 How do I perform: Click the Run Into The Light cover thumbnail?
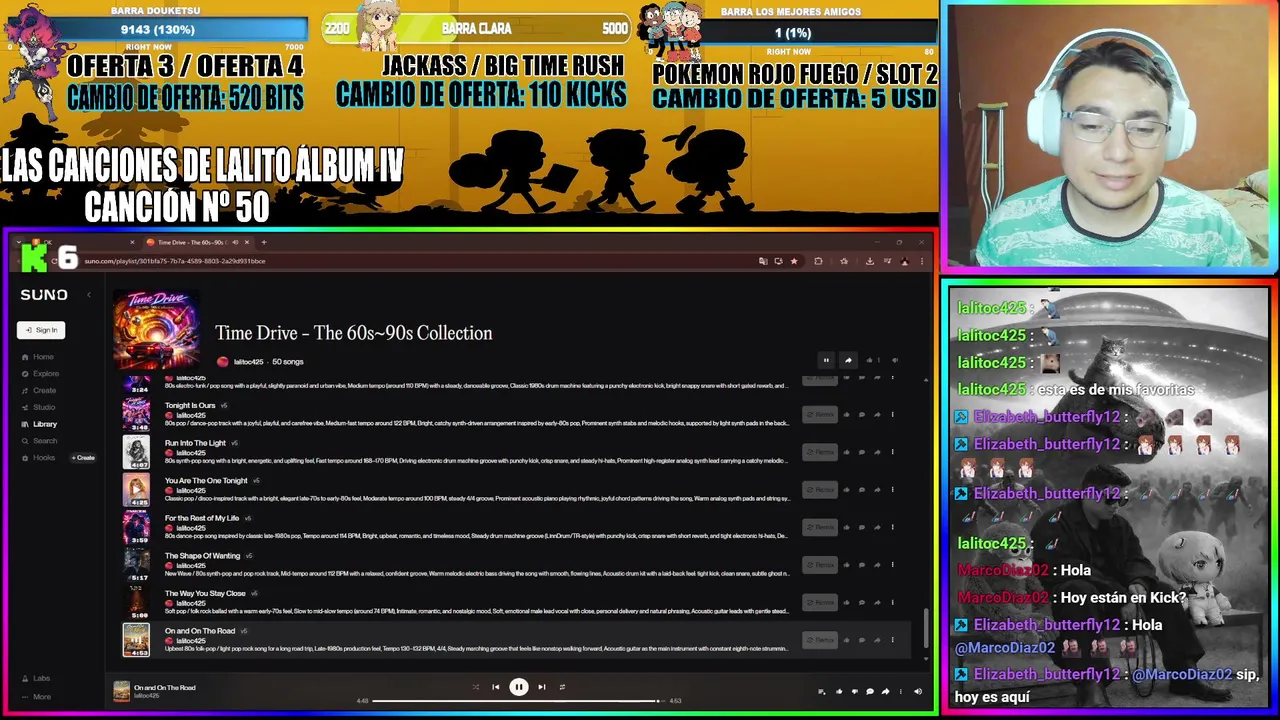tap(136, 452)
